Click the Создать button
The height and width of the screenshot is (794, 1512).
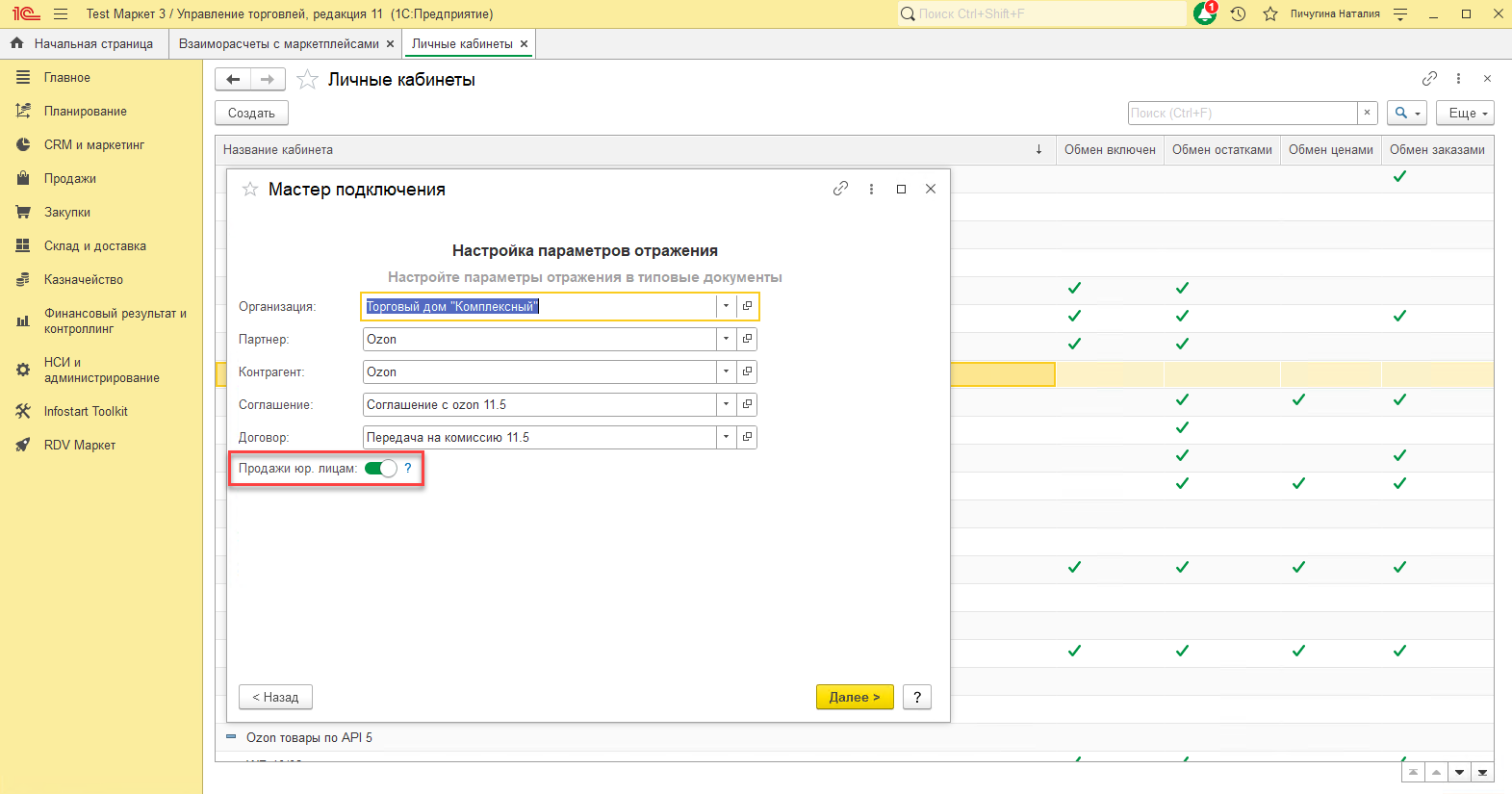point(251,113)
